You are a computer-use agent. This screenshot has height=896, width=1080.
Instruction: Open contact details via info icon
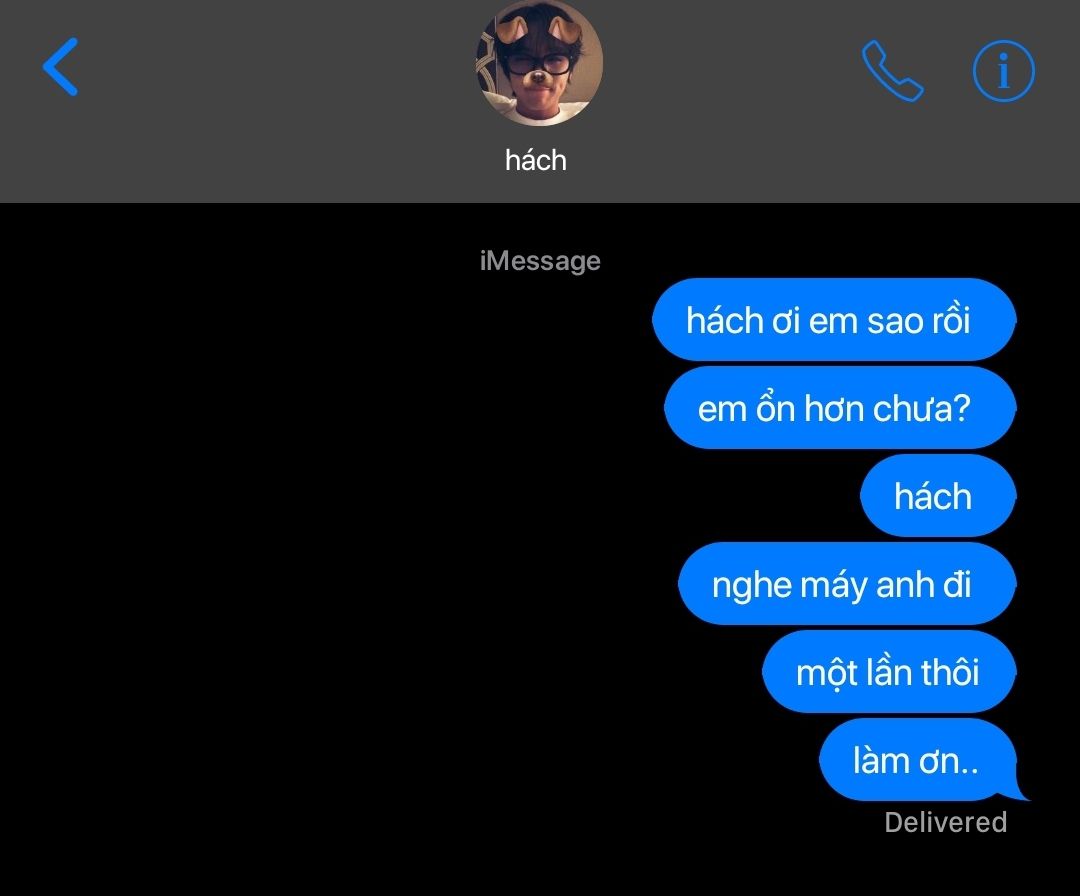pyautogui.click(x=1003, y=71)
